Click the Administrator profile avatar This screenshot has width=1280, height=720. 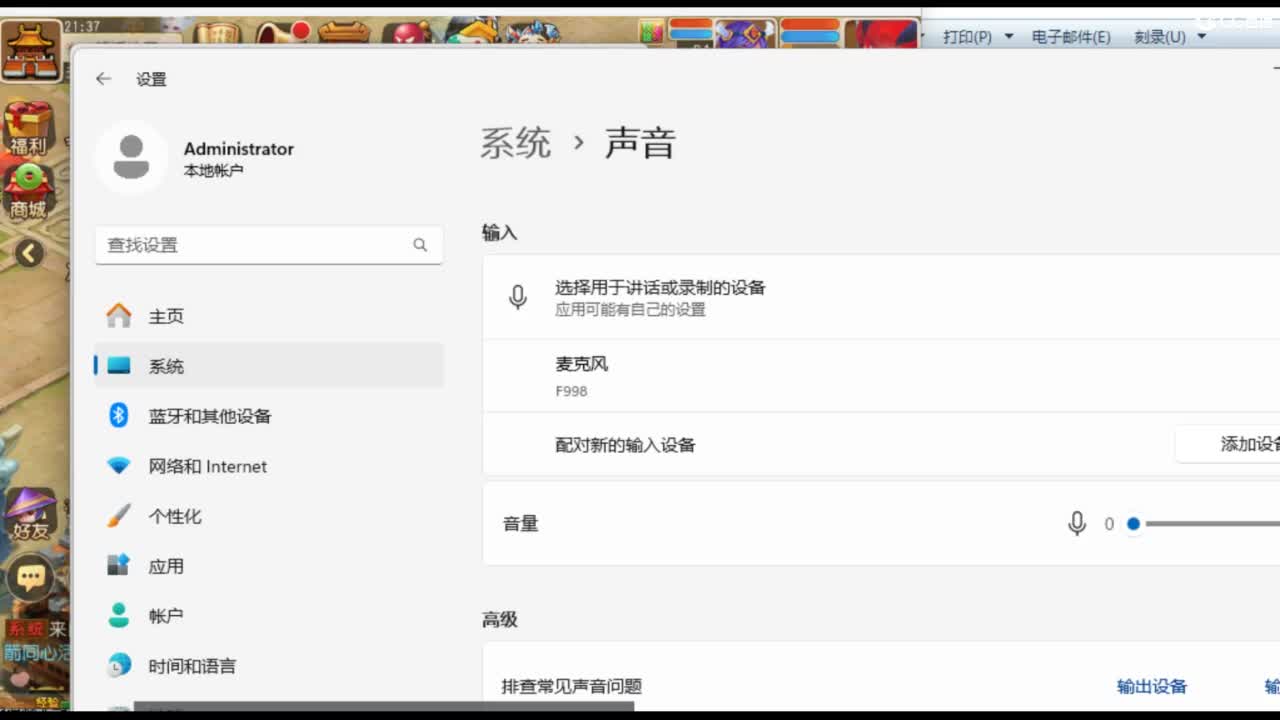[131, 158]
